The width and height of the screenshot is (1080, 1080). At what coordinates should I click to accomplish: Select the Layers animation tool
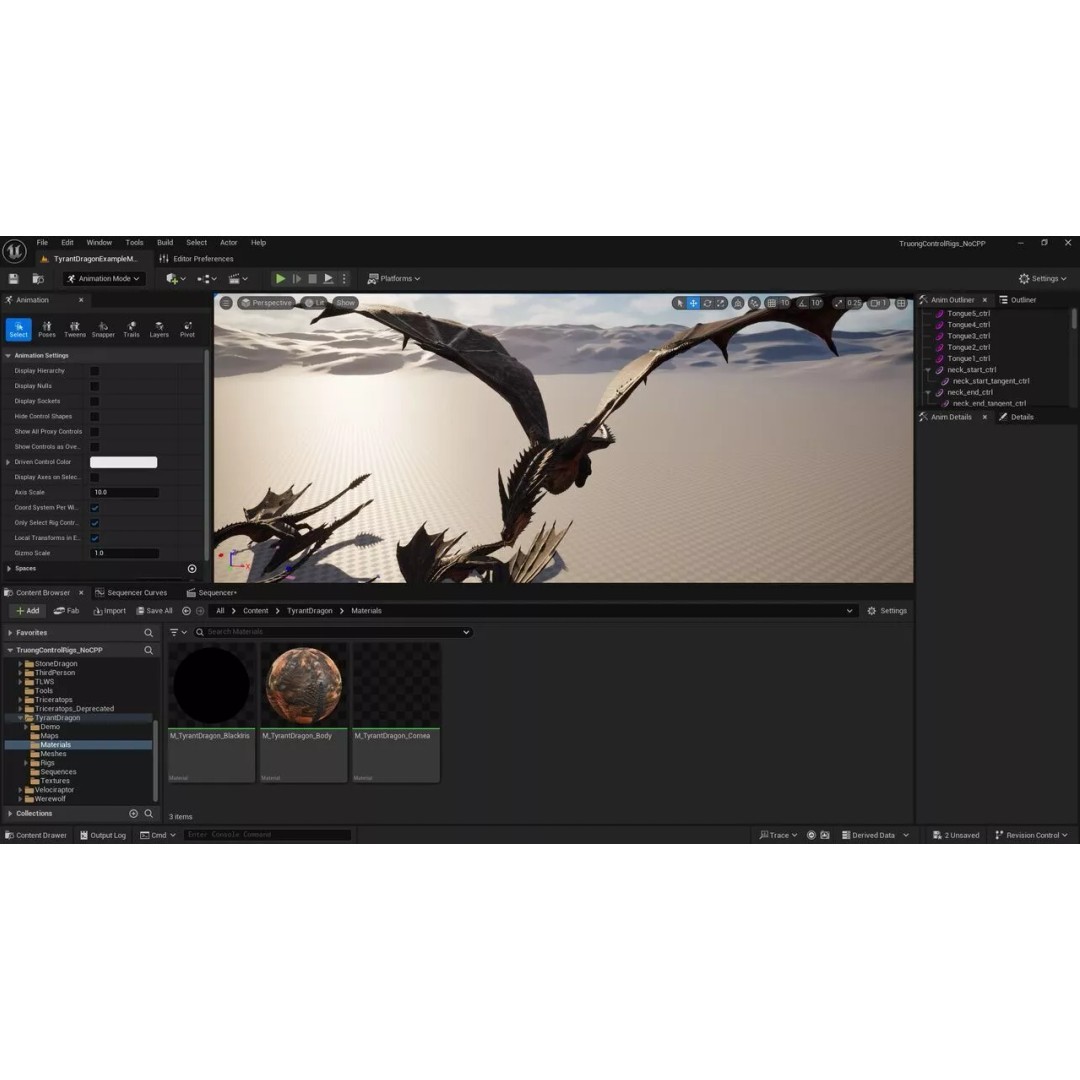point(159,329)
